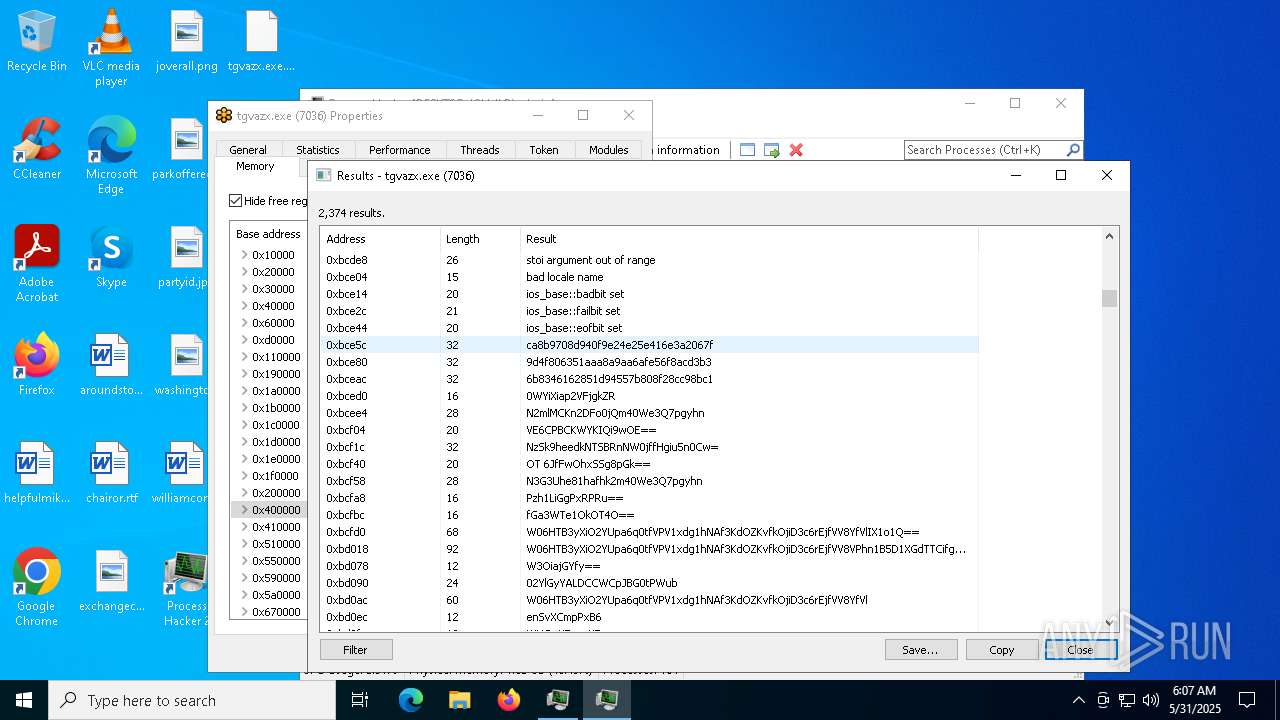Sort results by Address column header

(380, 239)
